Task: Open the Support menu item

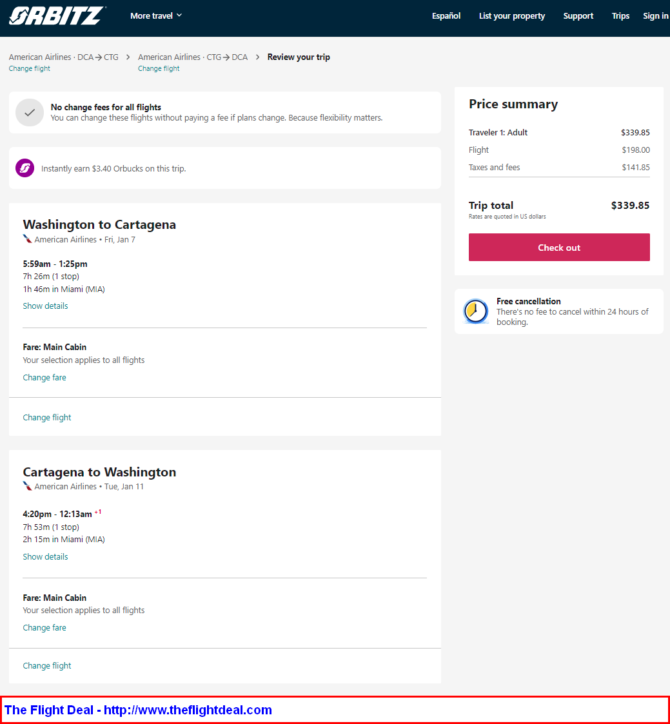Action: [578, 16]
